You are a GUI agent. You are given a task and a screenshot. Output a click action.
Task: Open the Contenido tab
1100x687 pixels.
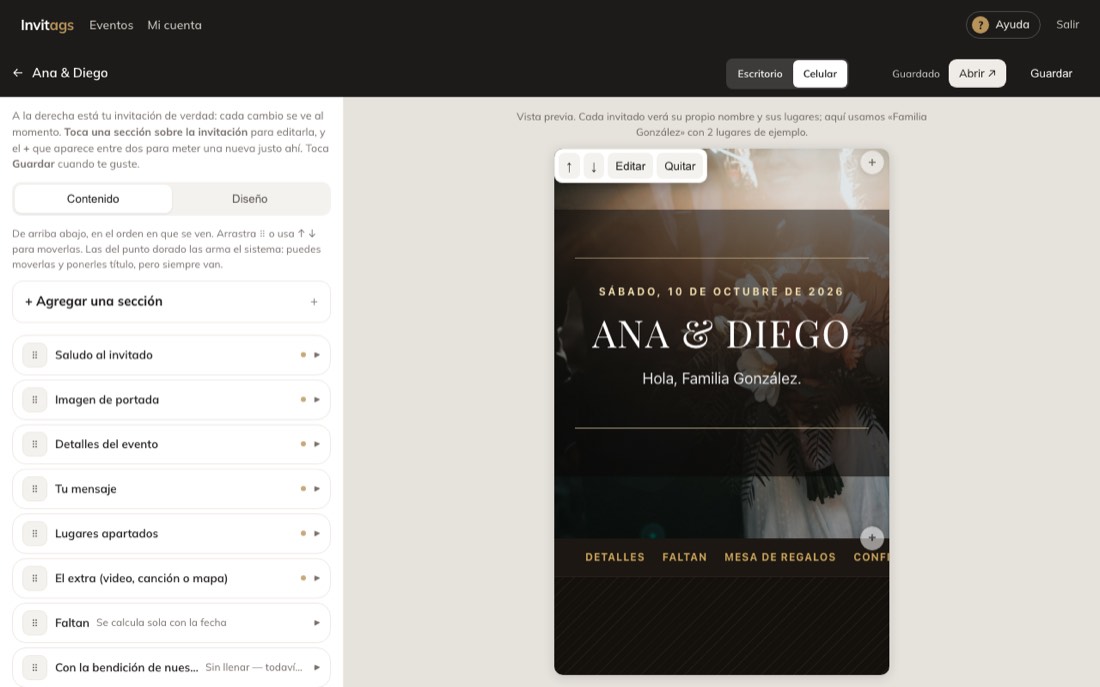point(93,199)
